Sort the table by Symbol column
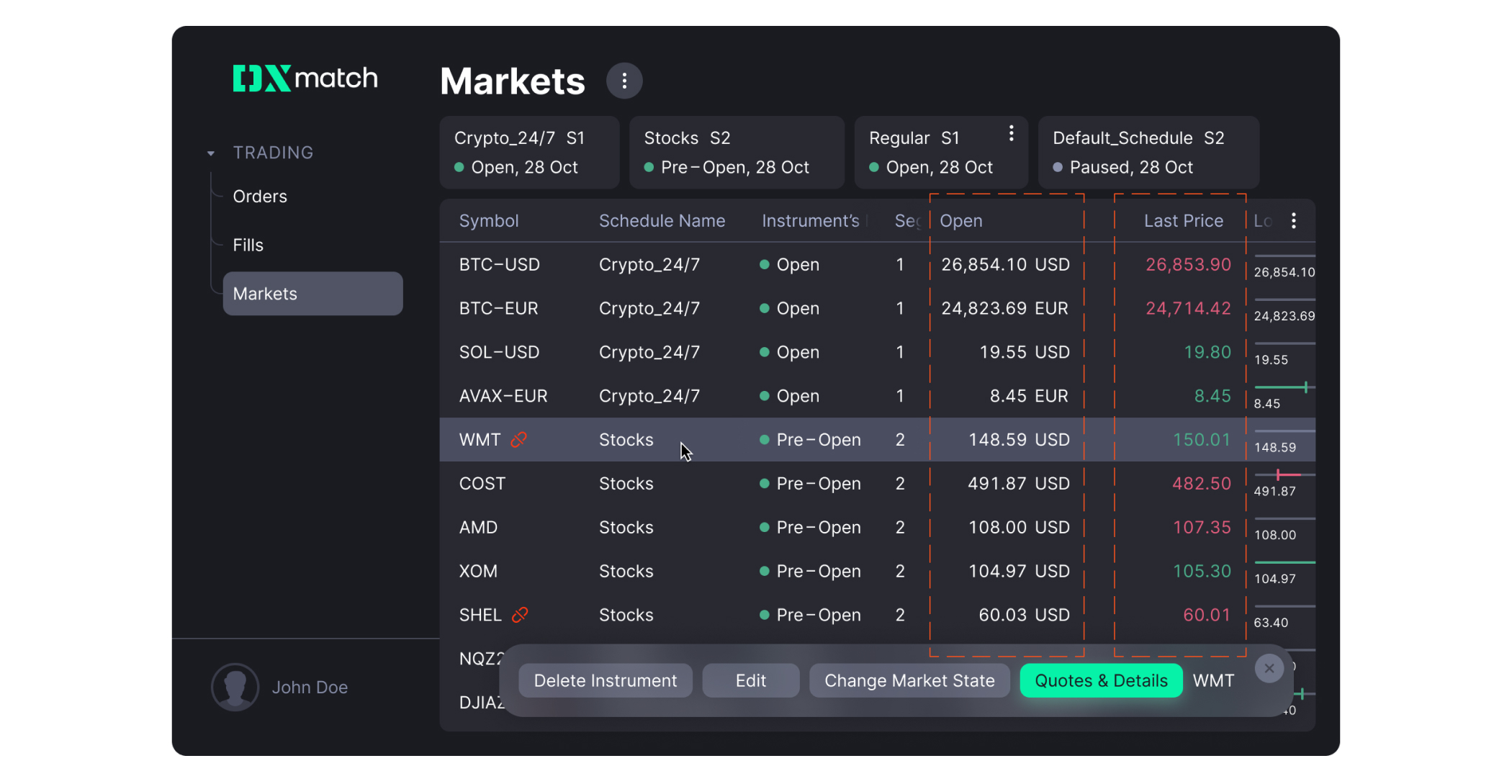The width and height of the screenshot is (1512, 784). [x=489, y=220]
